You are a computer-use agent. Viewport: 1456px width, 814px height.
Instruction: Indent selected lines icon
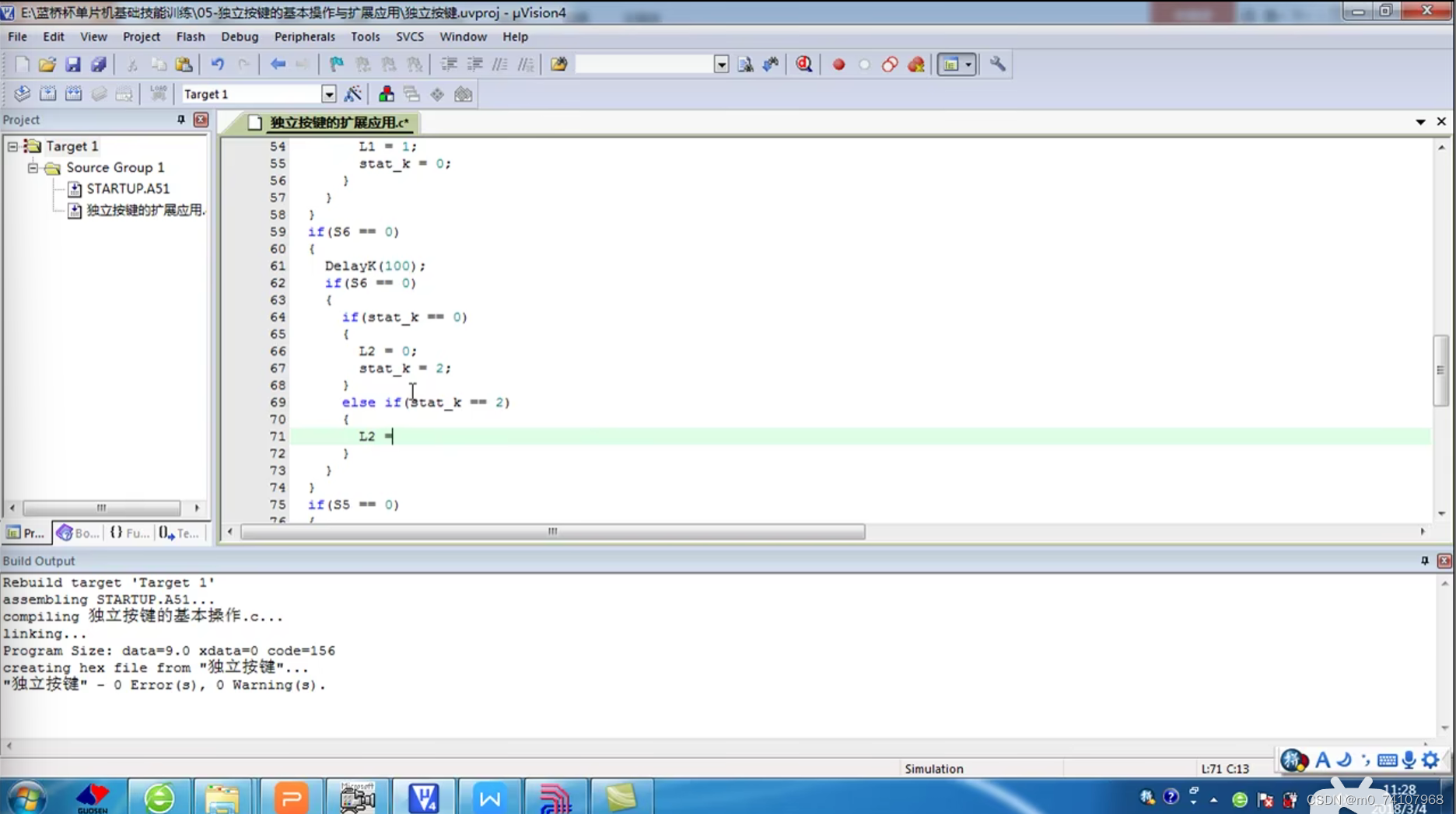point(449,65)
